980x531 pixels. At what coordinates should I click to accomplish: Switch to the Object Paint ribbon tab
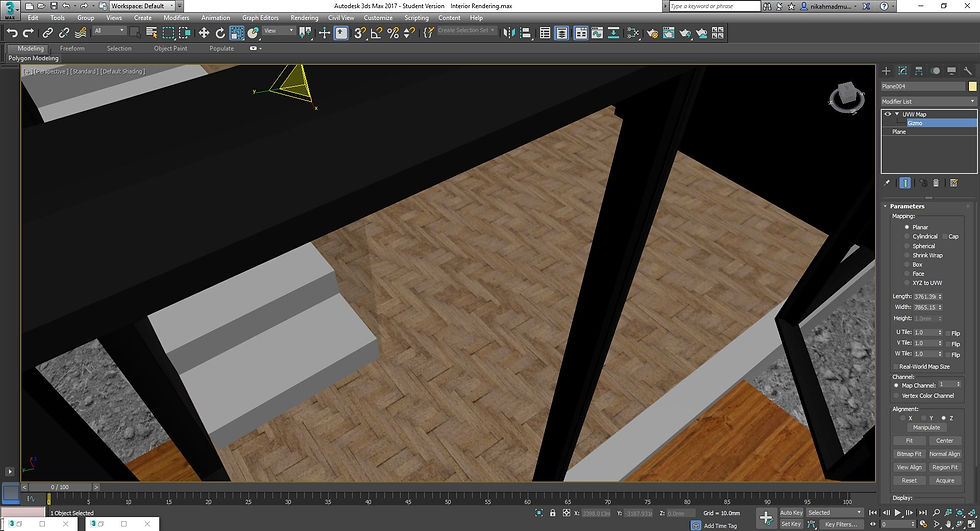(x=171, y=48)
